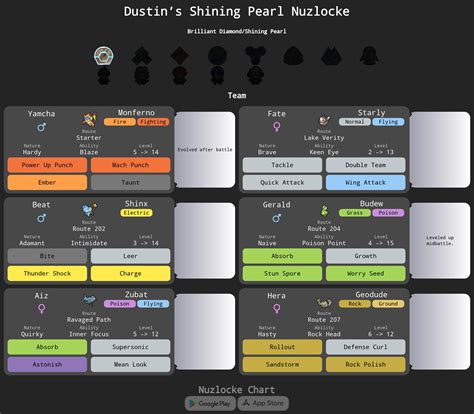Click Budew's 'Leveled up midbattle' note

click(440, 240)
